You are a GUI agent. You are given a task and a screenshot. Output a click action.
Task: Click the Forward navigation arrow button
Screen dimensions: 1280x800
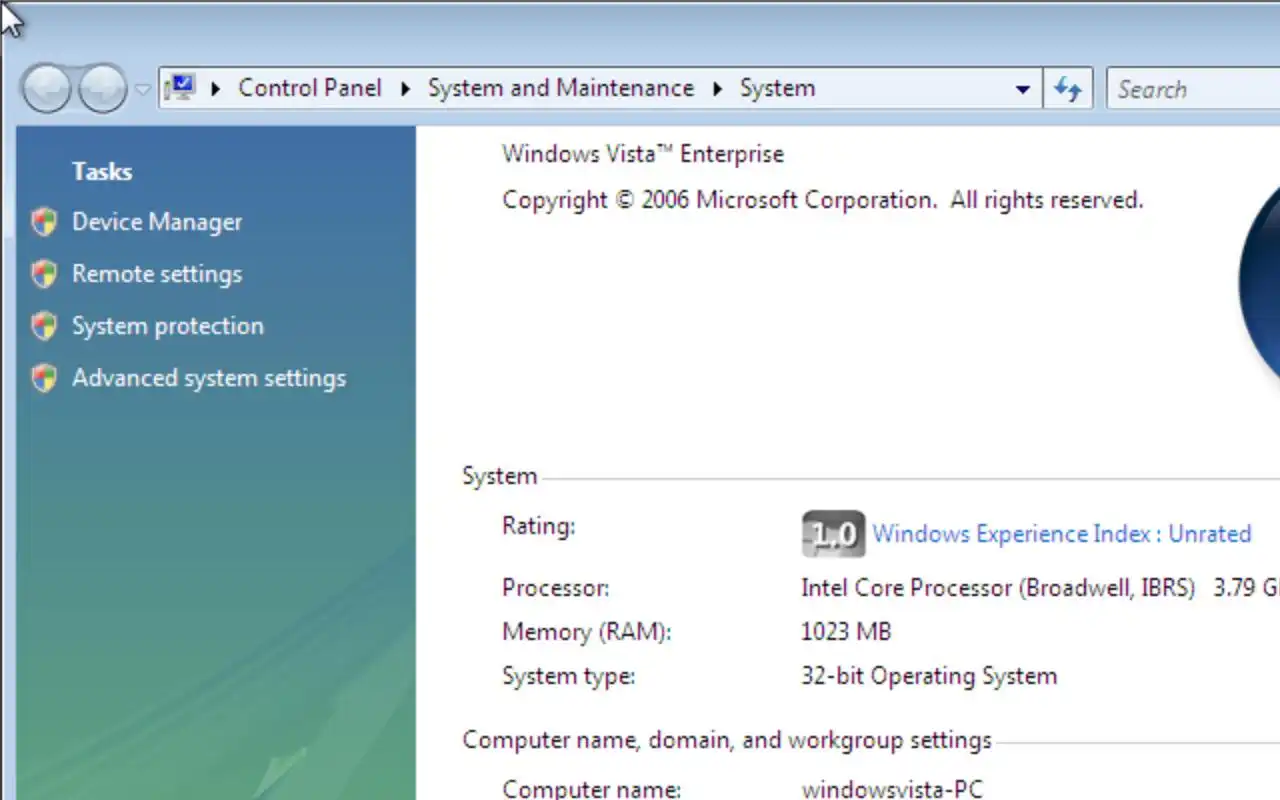pyautogui.click(x=102, y=89)
